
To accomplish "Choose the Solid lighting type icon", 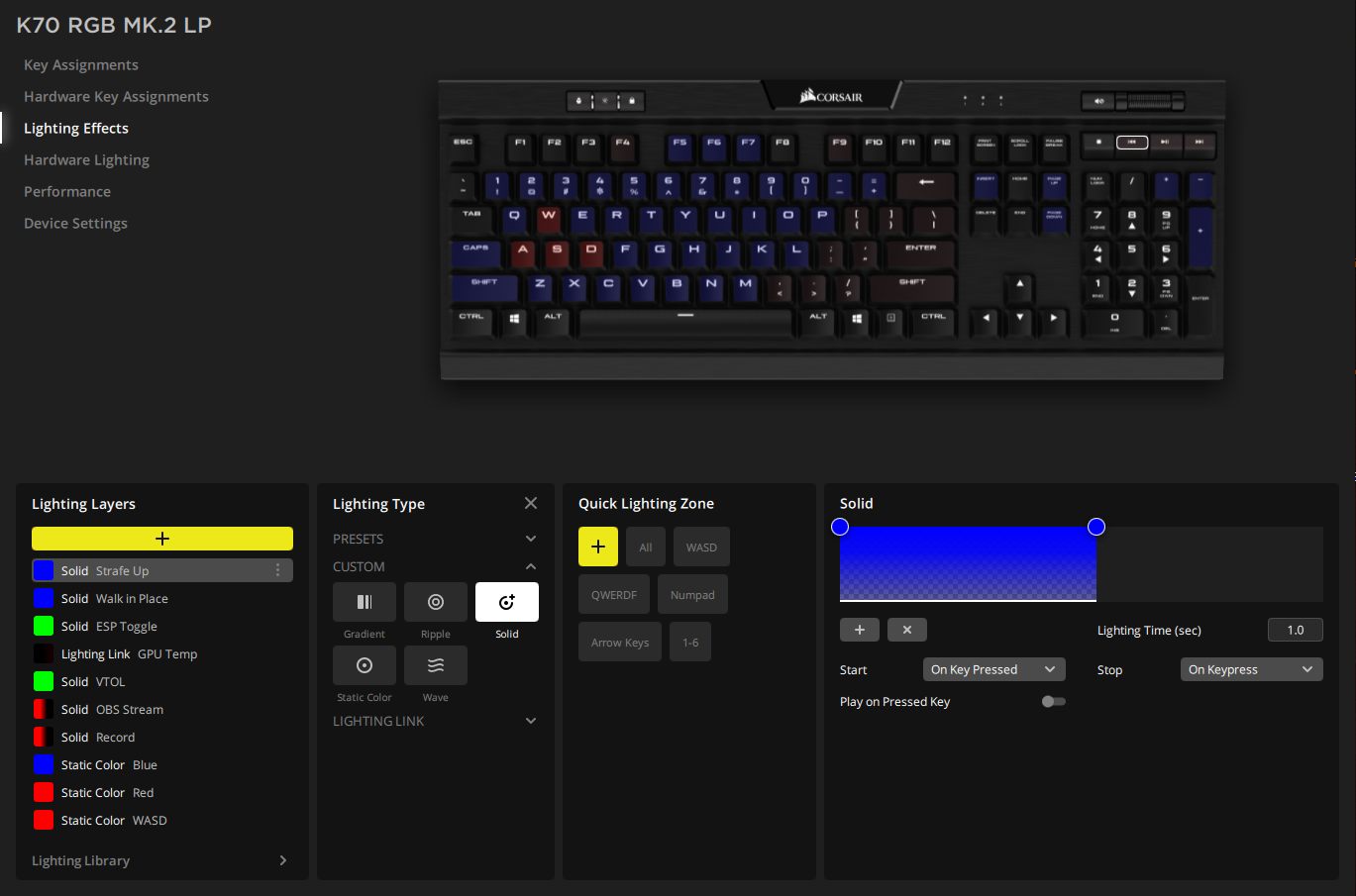I will point(507,602).
